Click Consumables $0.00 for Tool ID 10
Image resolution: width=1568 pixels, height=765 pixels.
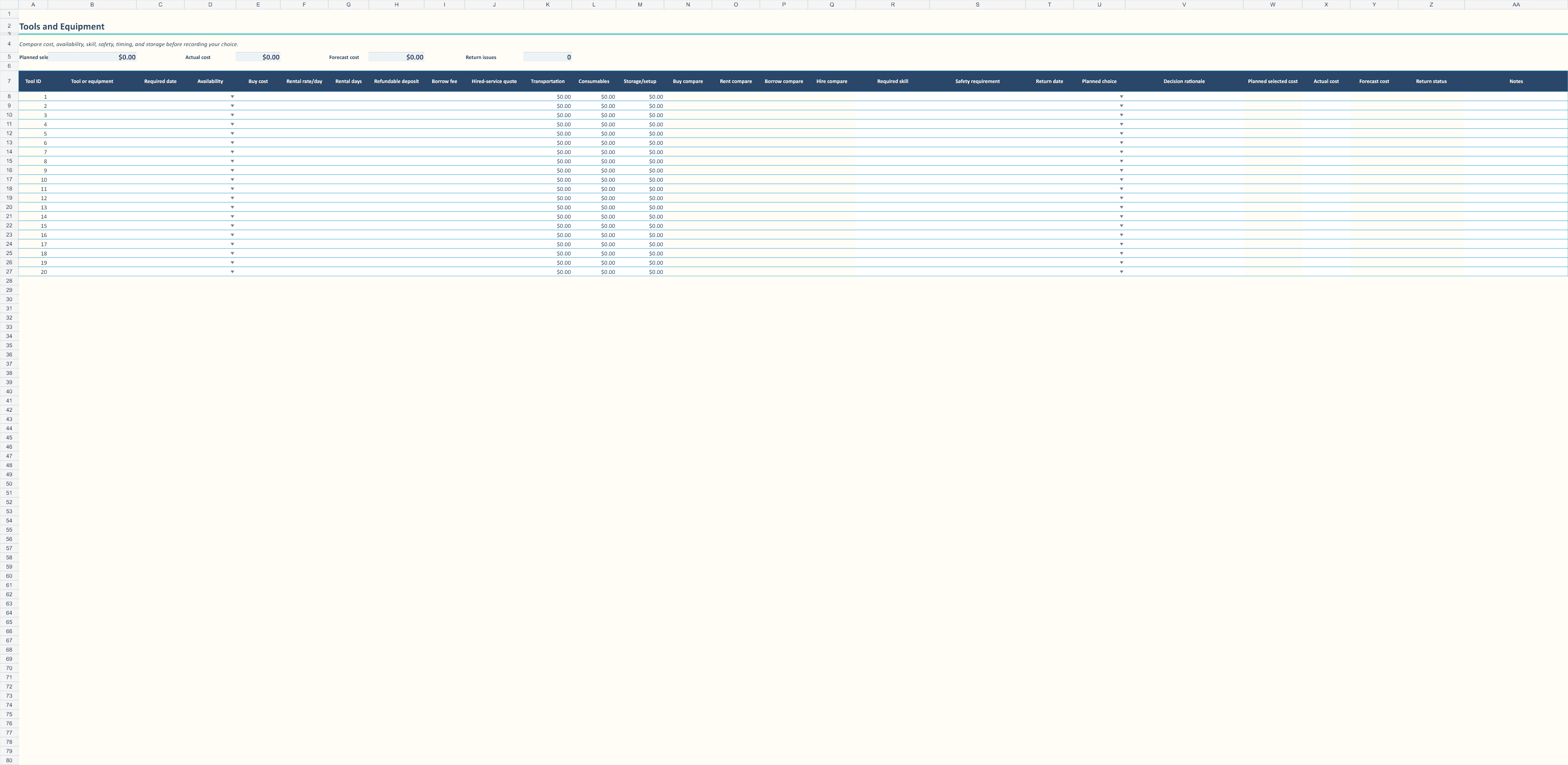pyautogui.click(x=594, y=179)
